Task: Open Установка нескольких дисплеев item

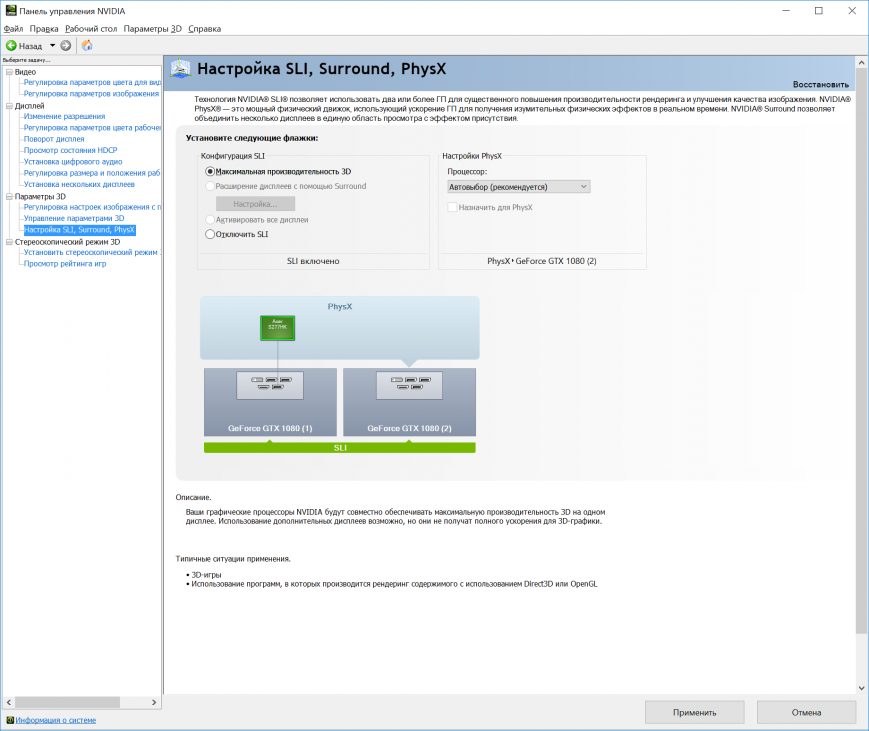Action: [x=79, y=184]
